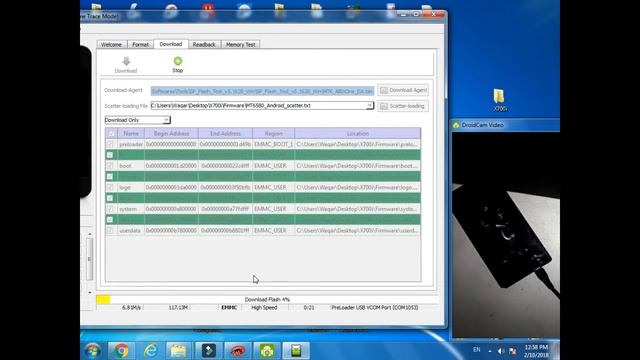Screen dimensions: 640x360
Task: Click the Download Agent browse button
Action: tap(403, 90)
